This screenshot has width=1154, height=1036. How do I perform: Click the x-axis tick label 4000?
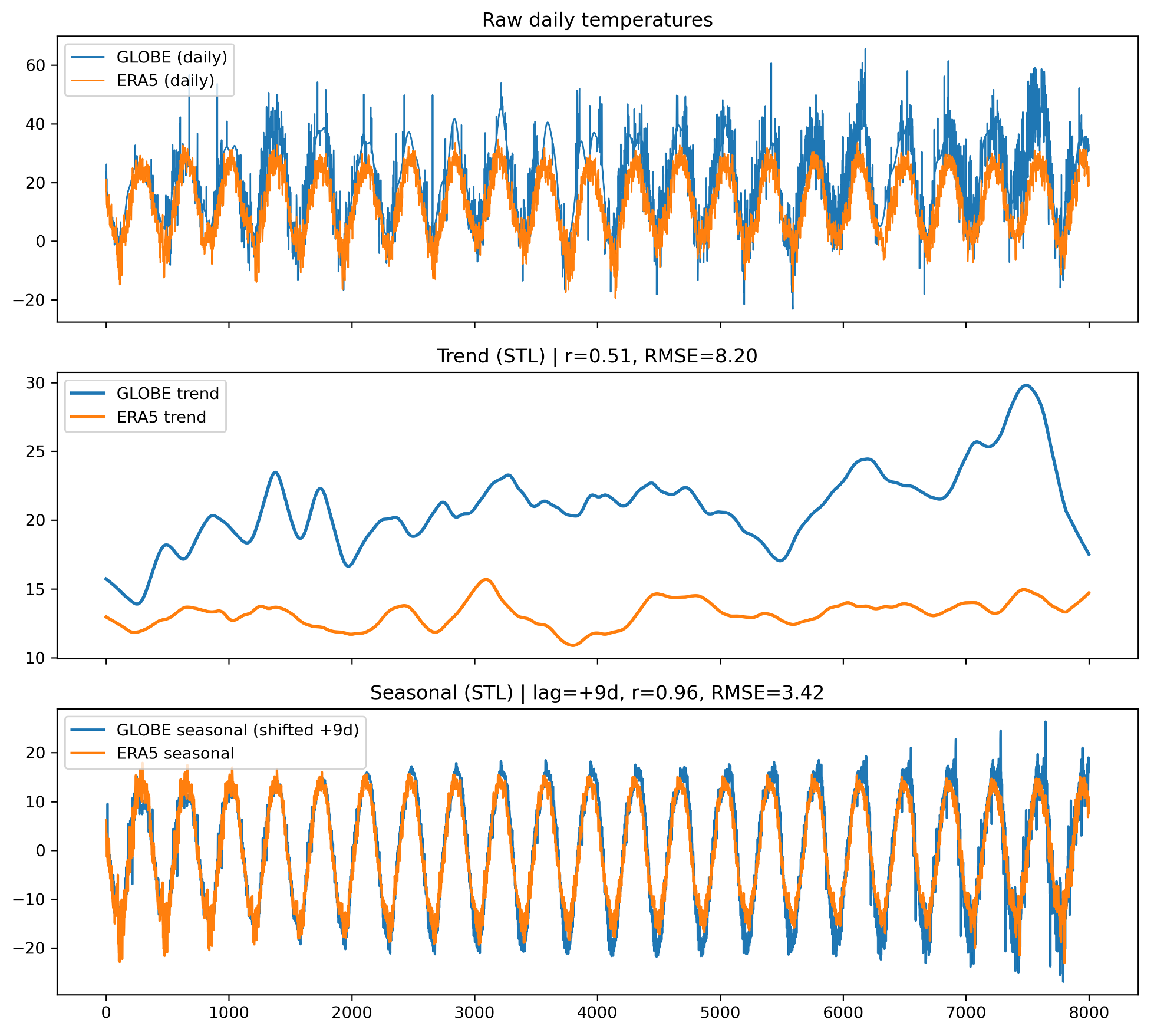click(x=597, y=1012)
